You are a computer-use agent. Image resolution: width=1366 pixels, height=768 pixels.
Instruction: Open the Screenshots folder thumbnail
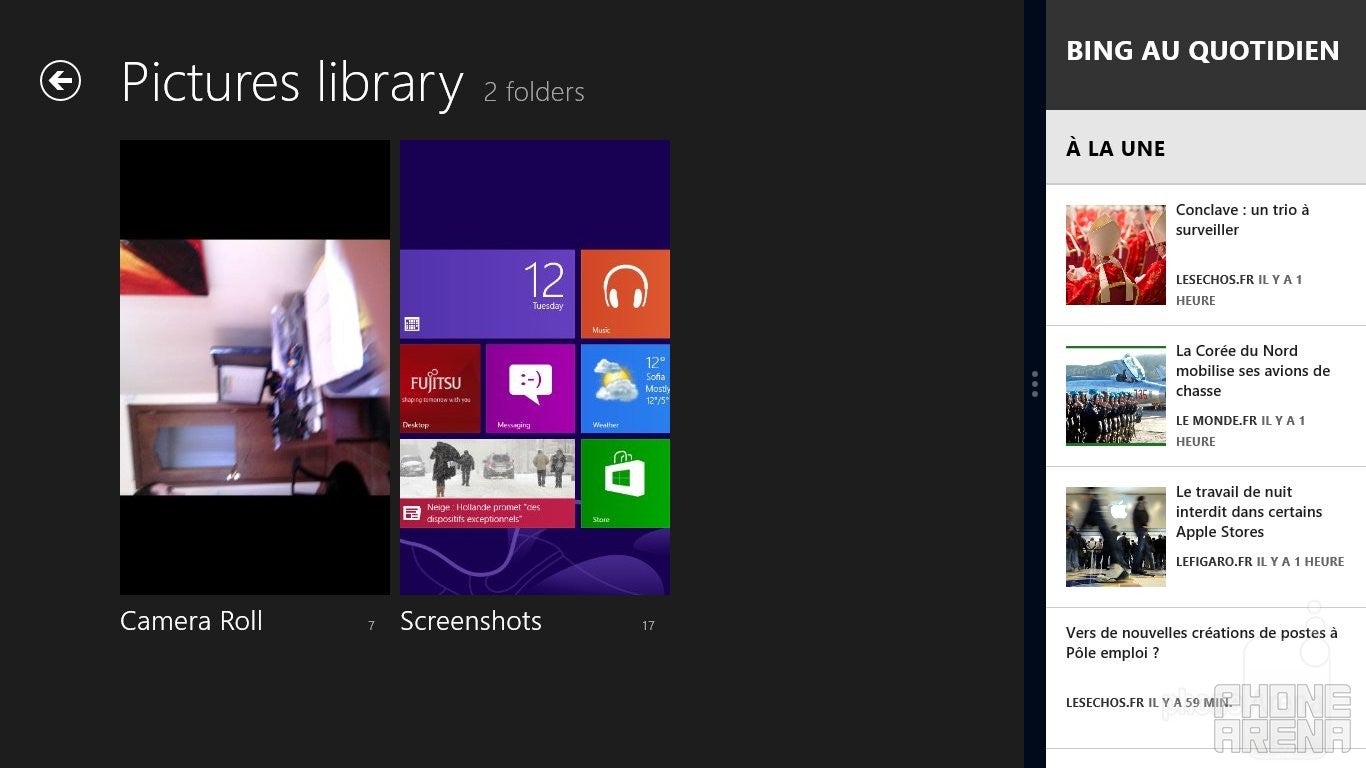pyautogui.click(x=535, y=367)
